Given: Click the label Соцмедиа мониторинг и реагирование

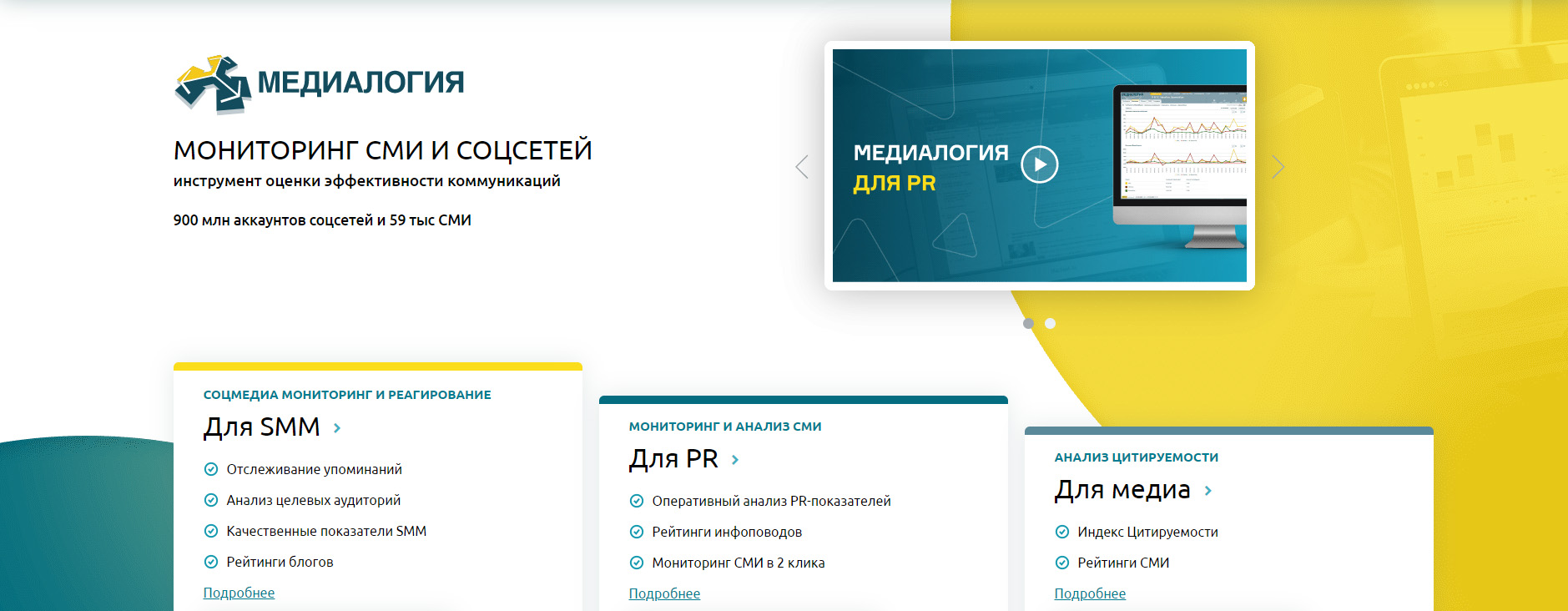Looking at the screenshot, I should [x=347, y=395].
